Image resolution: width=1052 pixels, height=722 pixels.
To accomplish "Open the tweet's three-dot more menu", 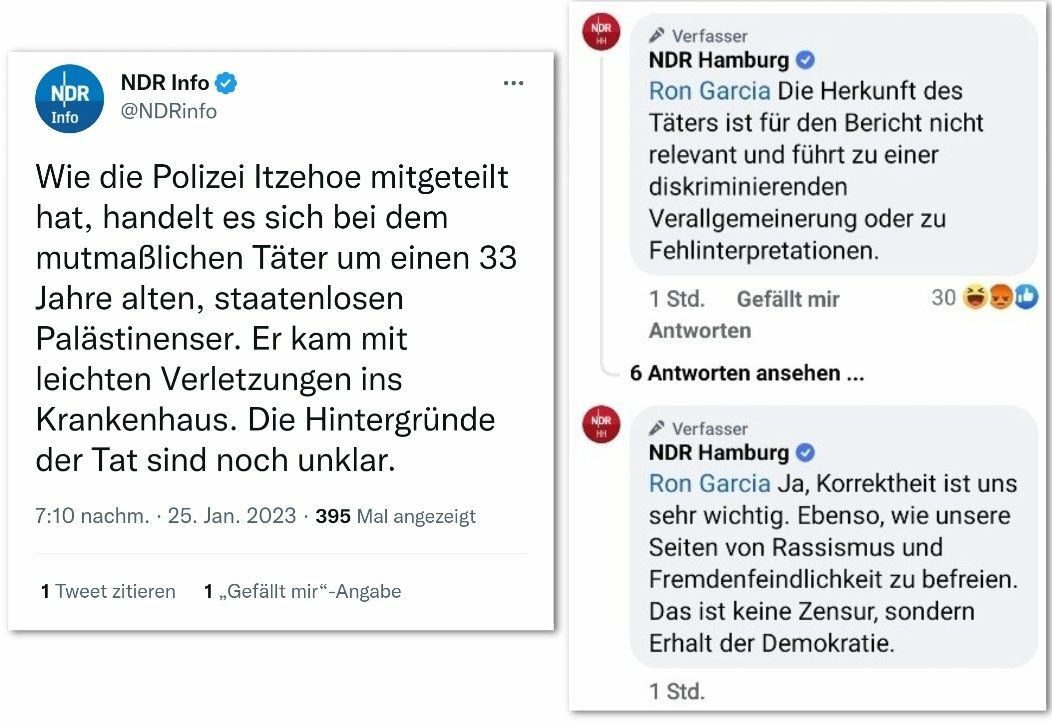I will pos(513,84).
